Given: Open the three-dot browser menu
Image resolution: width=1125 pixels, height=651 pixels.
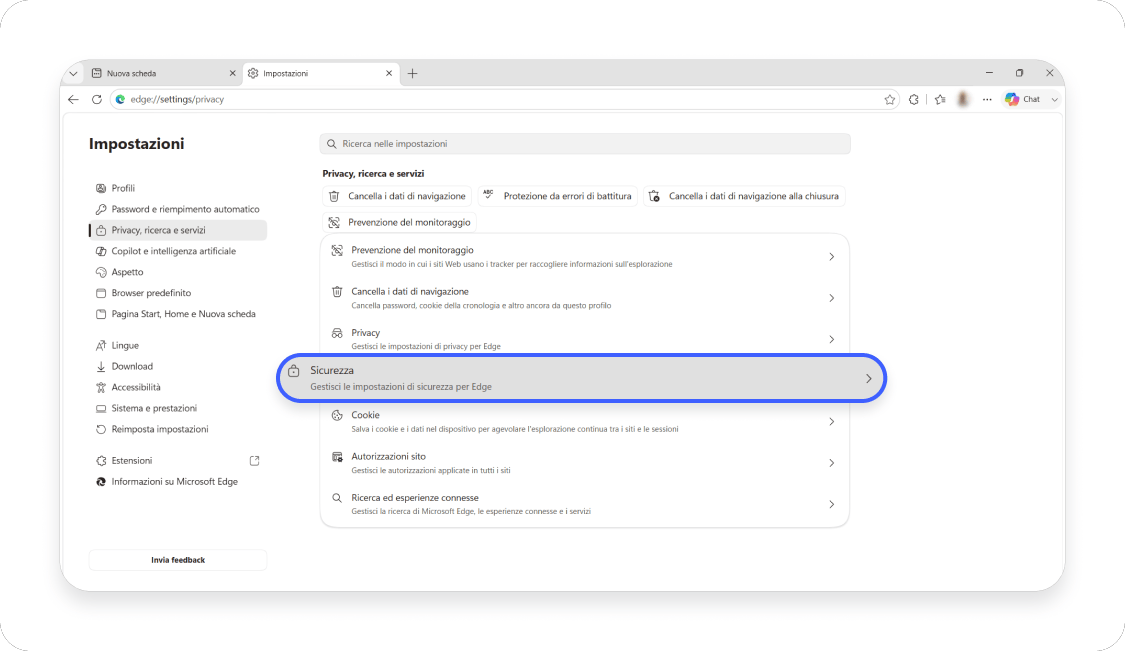Looking at the screenshot, I should click(x=987, y=100).
